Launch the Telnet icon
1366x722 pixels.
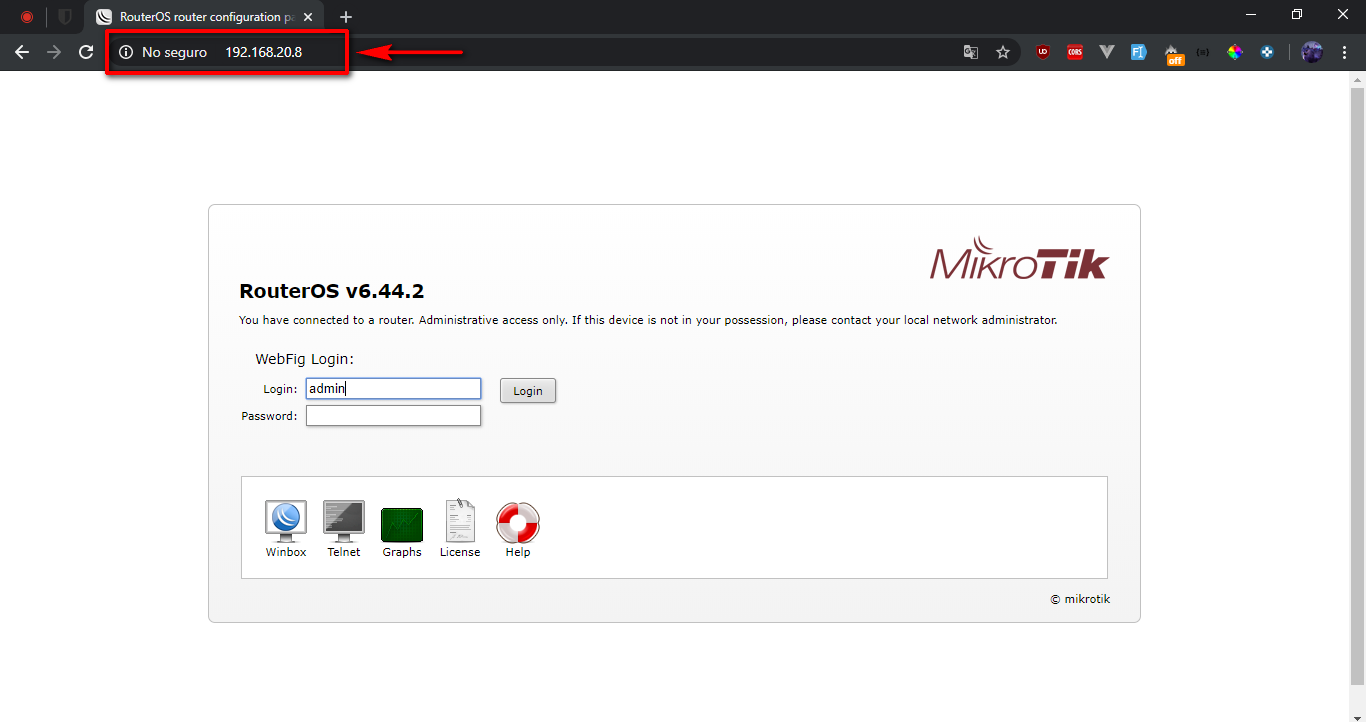click(x=344, y=522)
